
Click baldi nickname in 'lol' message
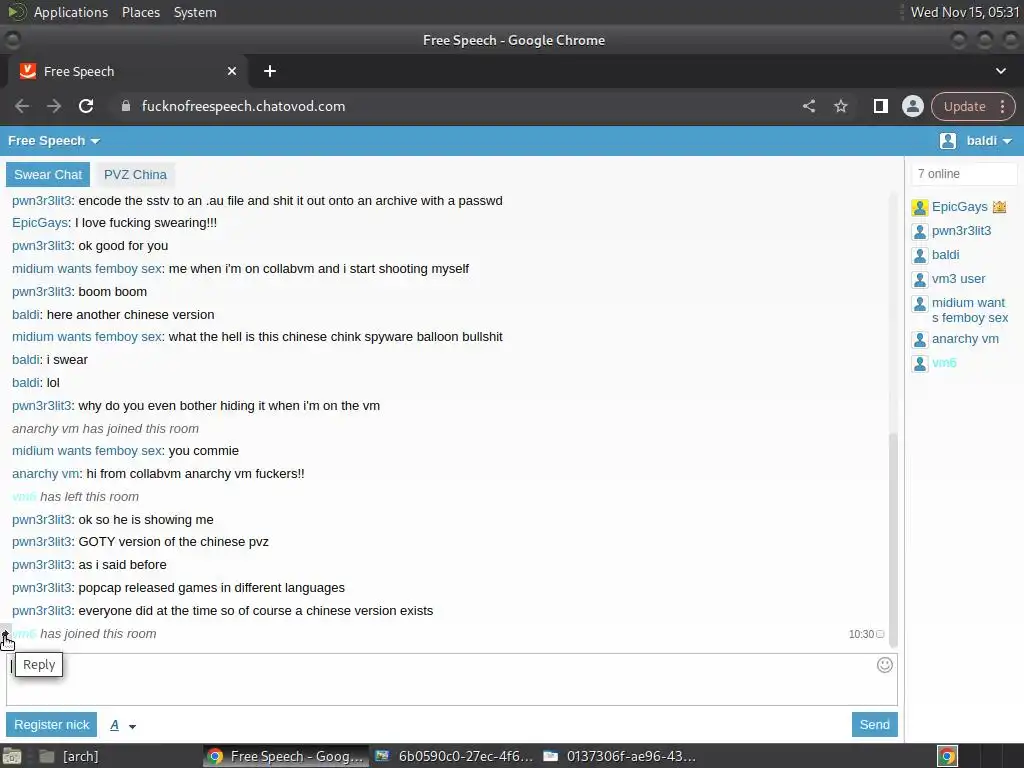click(26, 383)
